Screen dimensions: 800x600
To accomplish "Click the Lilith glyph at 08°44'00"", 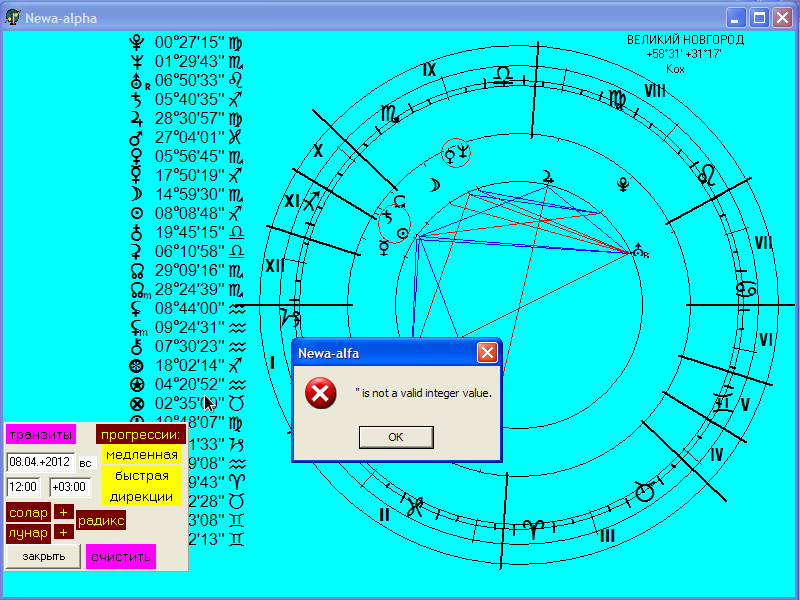I will 136,308.
